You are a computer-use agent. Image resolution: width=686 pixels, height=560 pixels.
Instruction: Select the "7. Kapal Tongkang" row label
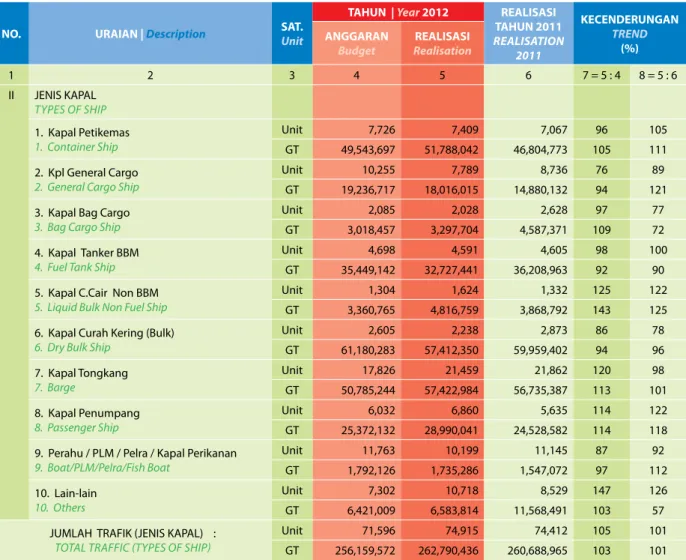(81, 373)
